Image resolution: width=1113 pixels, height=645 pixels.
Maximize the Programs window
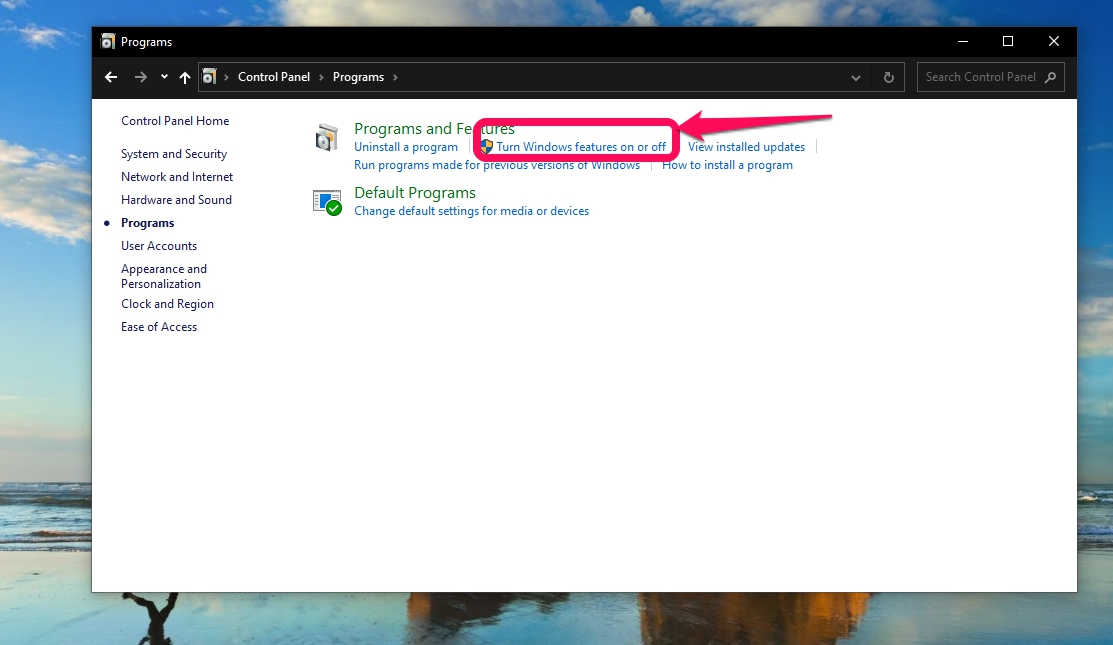(x=1008, y=41)
